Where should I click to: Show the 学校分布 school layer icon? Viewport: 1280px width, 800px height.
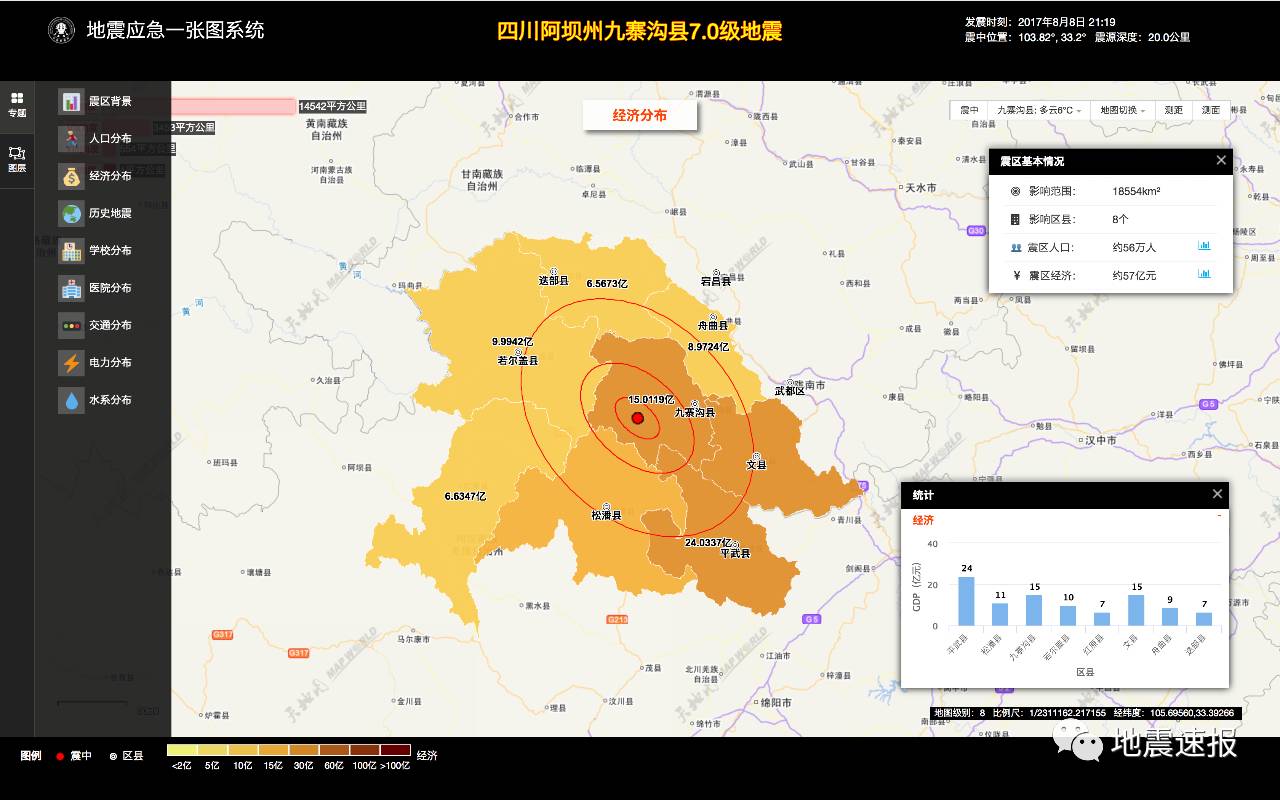click(71, 250)
